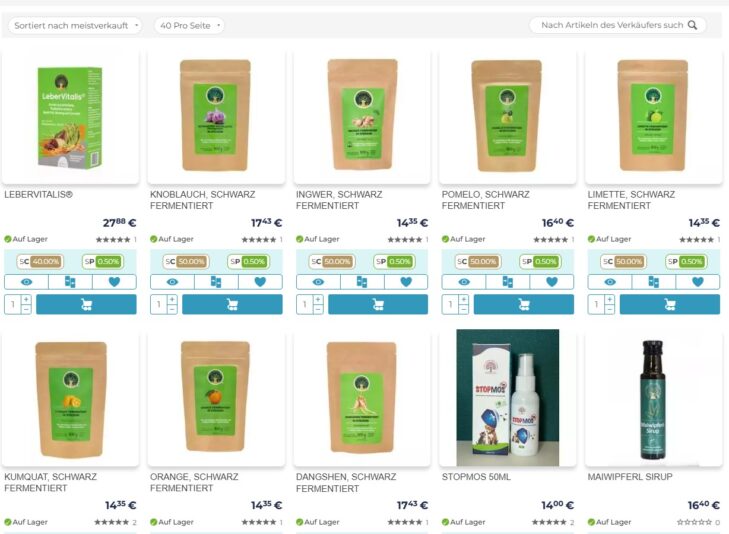Click the eye quick-view icon for Knoblauch
Screen dimensions: 729x534
tap(172, 282)
